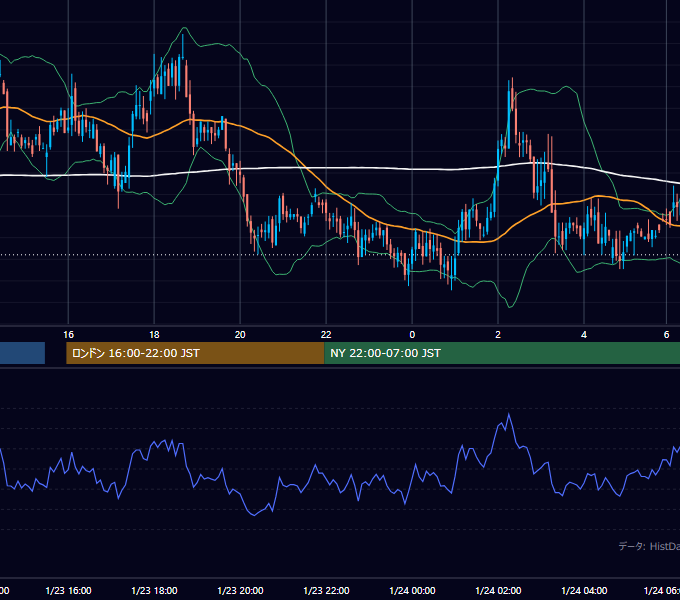Viewport: 680px width, 600px height.
Task: Click the blue session band left of London
Action: tap(22, 353)
